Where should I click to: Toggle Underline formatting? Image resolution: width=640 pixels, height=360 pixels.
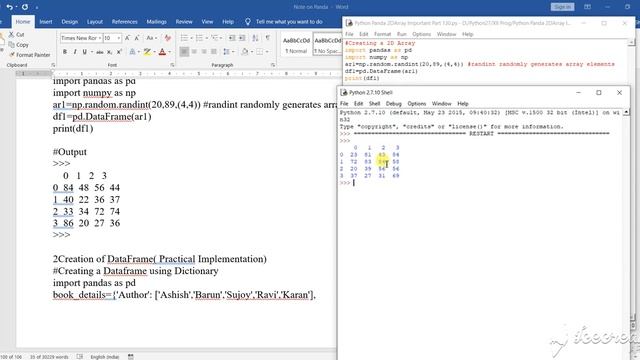pyautogui.click(x=84, y=52)
